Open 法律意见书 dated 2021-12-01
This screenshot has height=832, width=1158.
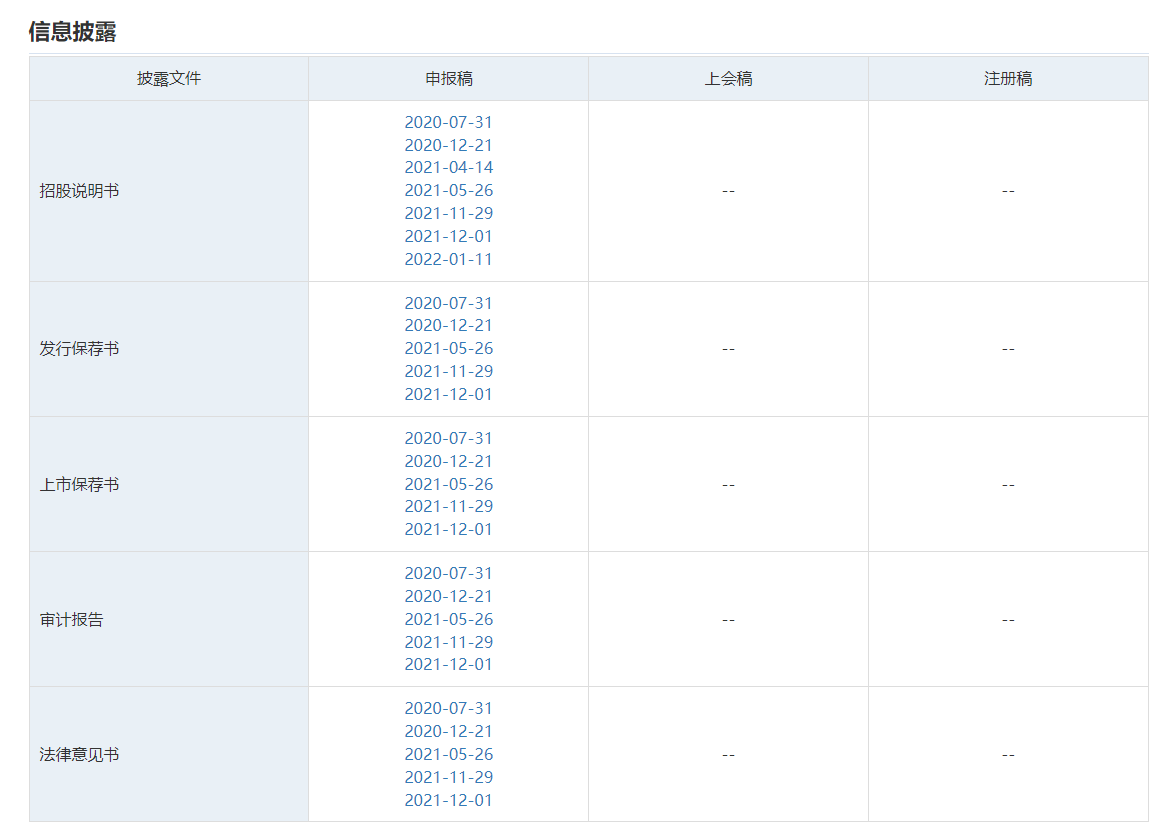448,800
